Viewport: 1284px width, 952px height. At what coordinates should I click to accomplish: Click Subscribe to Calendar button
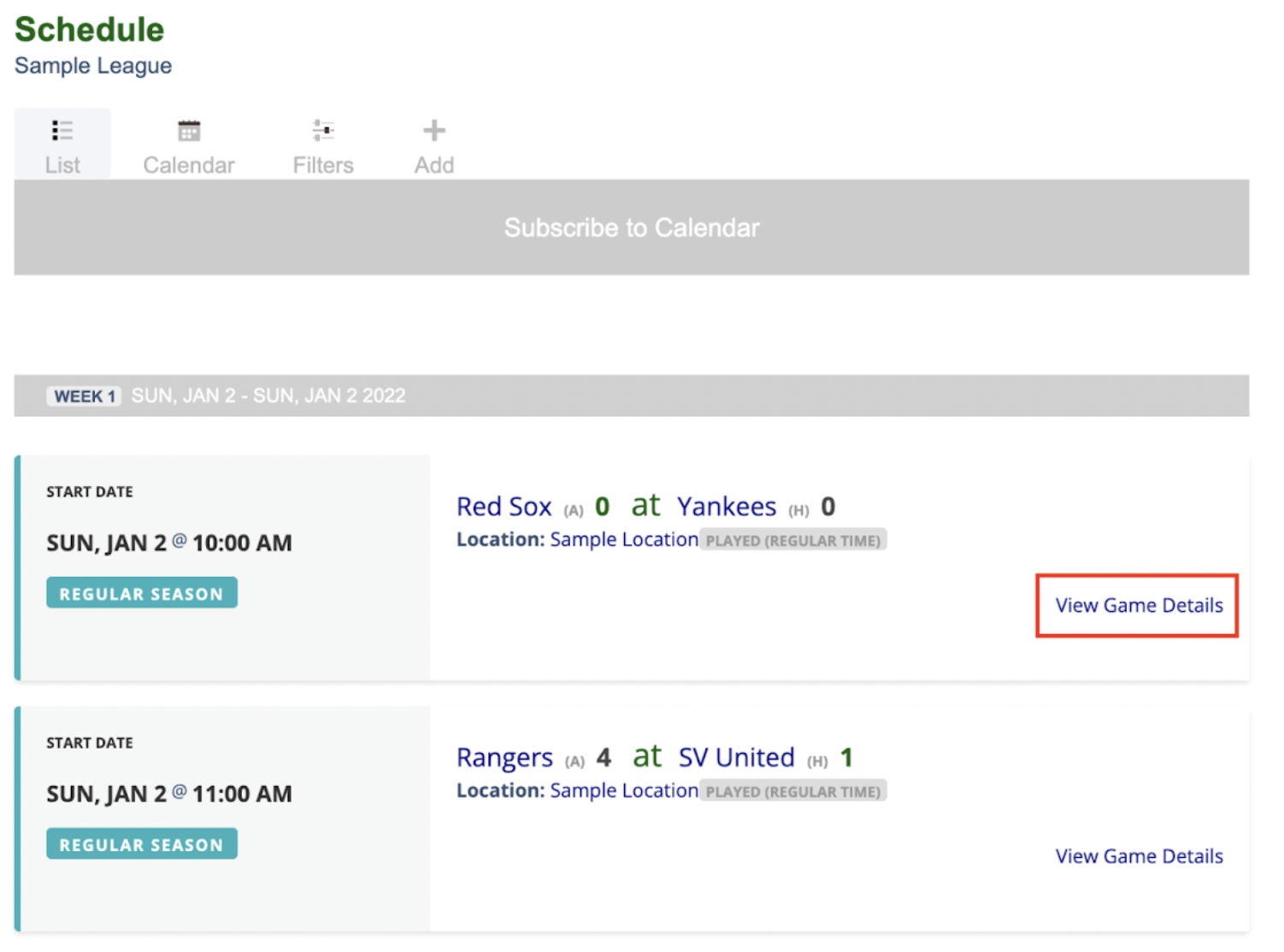[632, 227]
